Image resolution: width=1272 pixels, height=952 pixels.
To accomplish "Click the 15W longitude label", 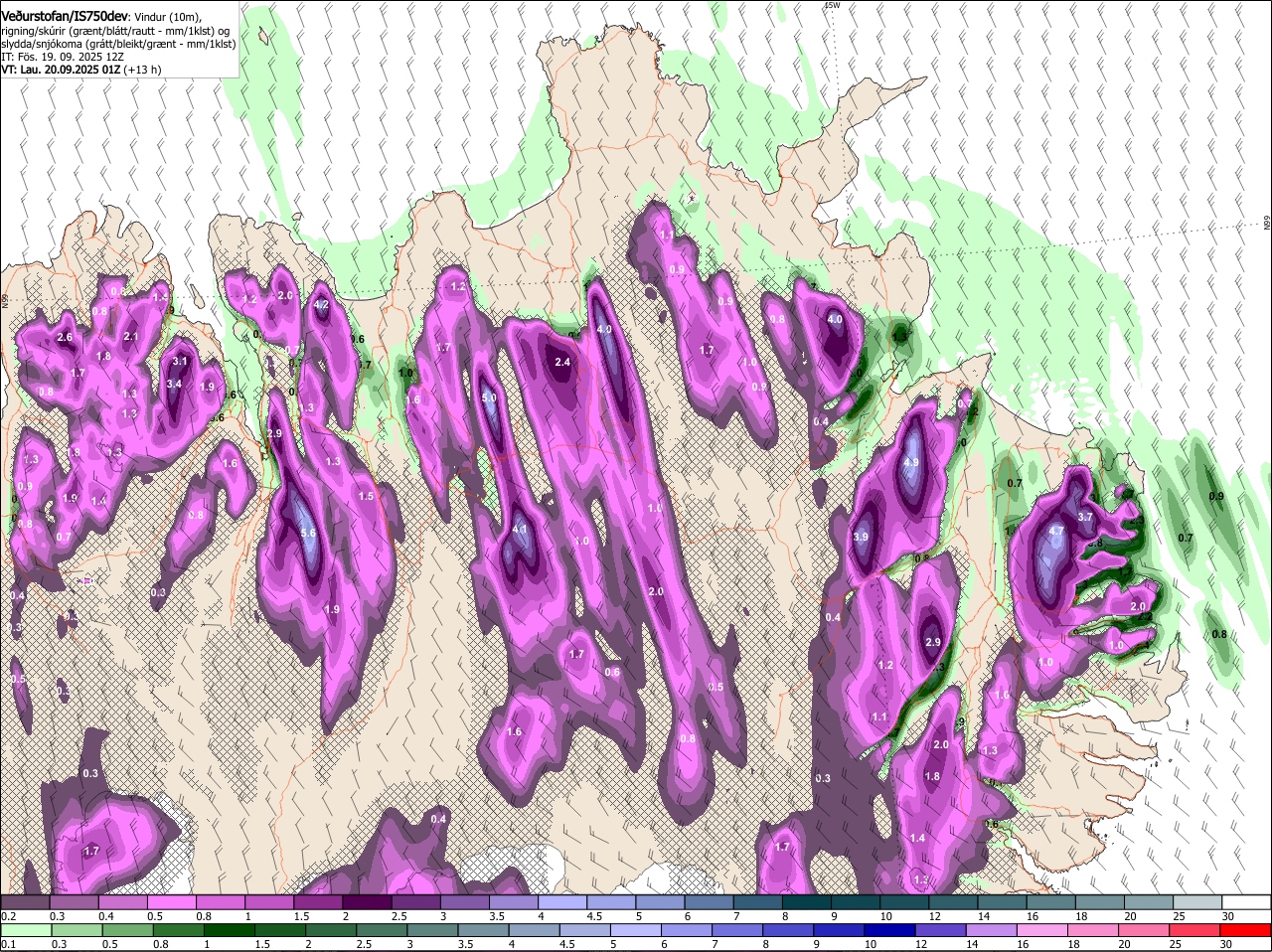I will tap(832, 5).
